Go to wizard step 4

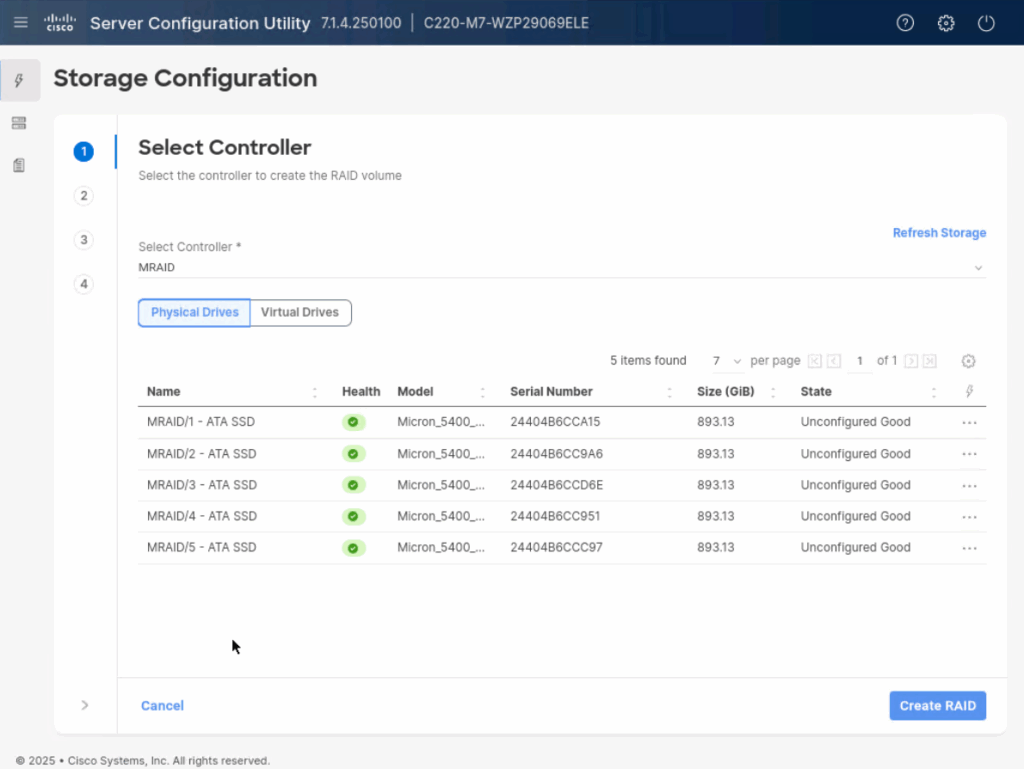84,284
